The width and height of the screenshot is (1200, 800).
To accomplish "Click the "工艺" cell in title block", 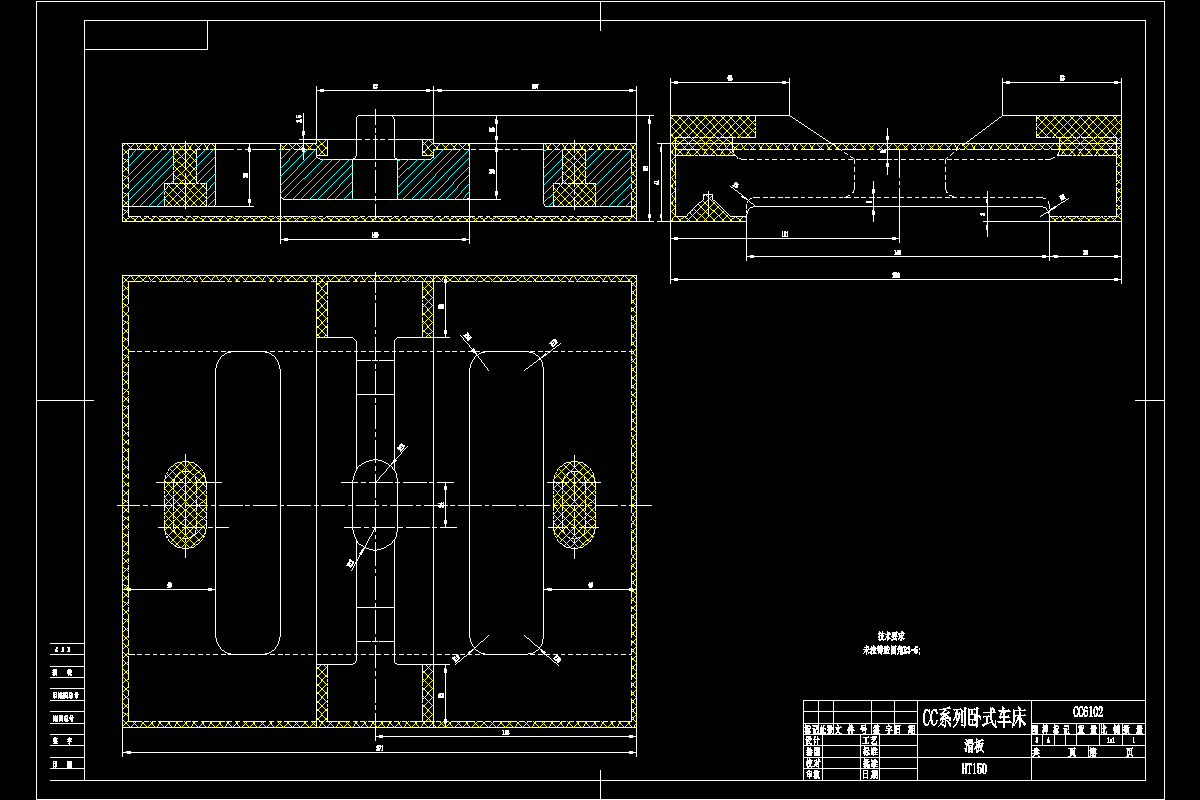I will [x=870, y=740].
